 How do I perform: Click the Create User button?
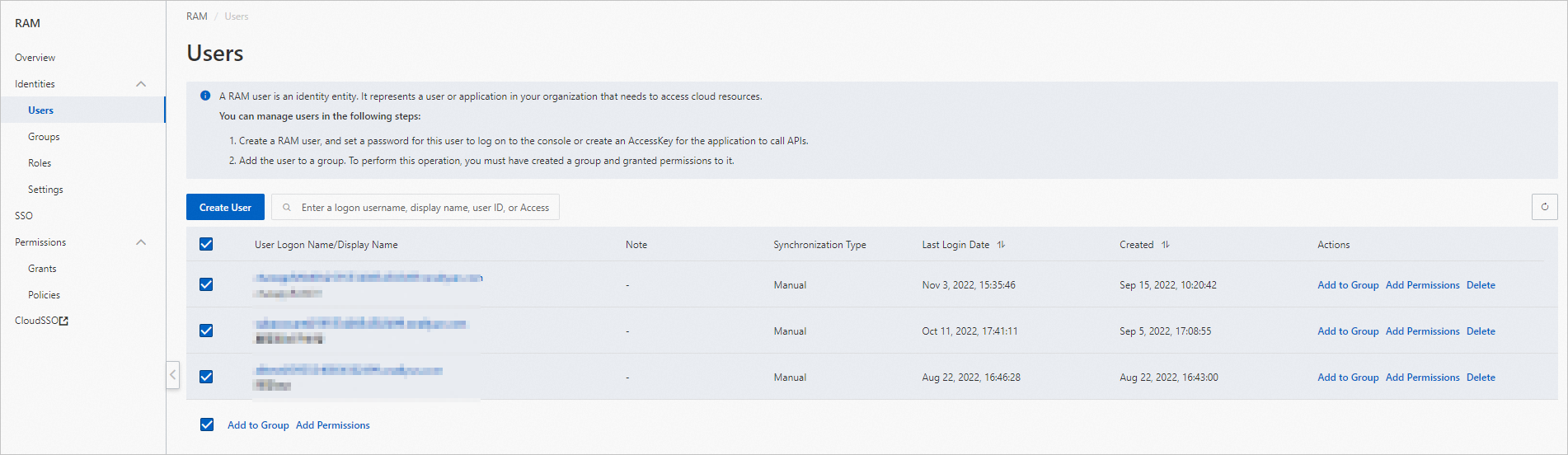[225, 207]
